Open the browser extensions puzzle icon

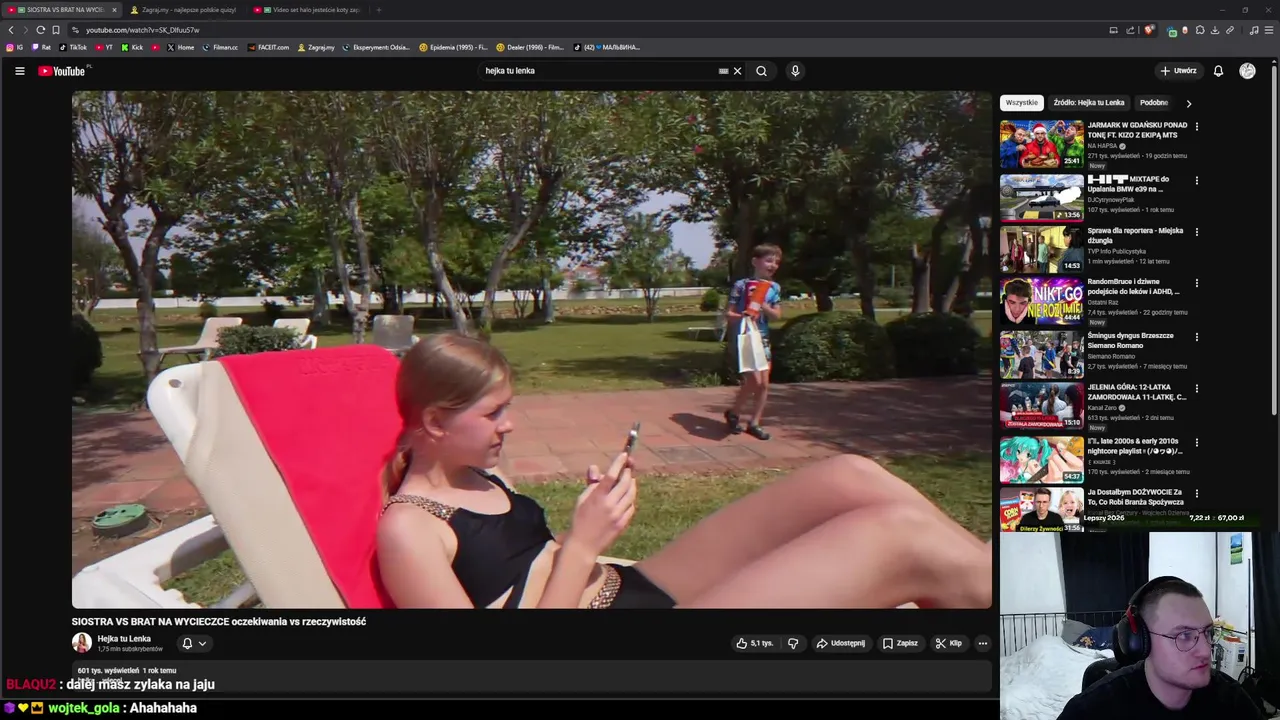coord(1200,30)
